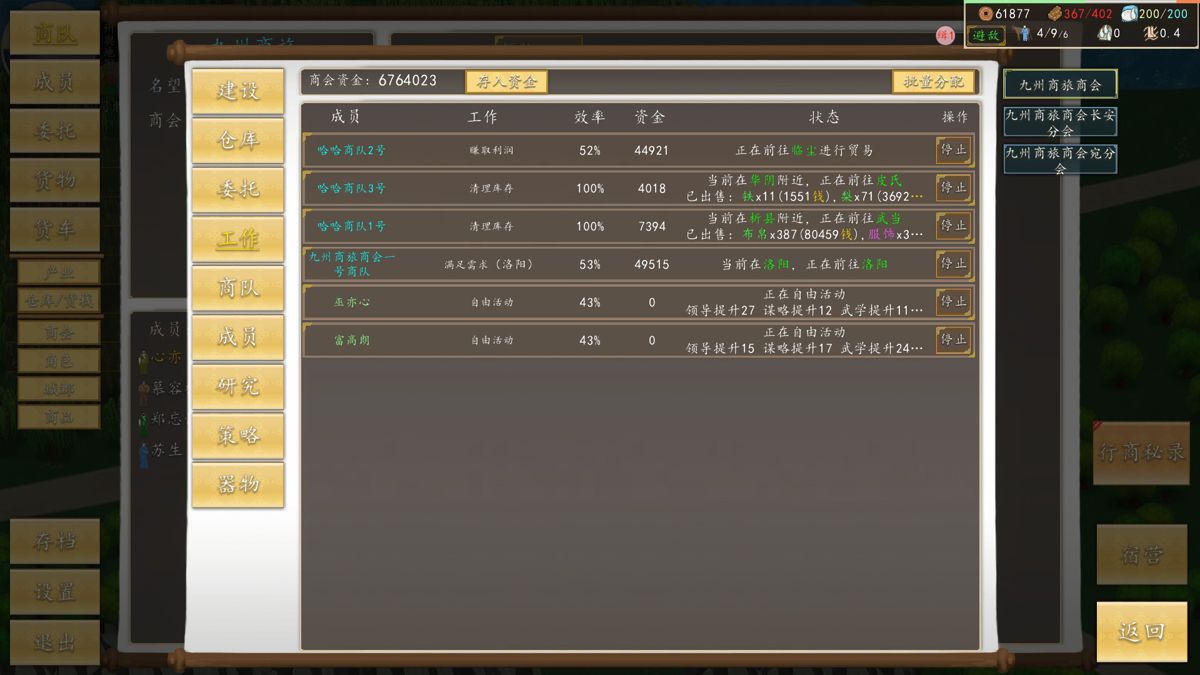This screenshot has width=1200, height=675.
Task: Click the pink round badge icon
Action: coord(945,35)
